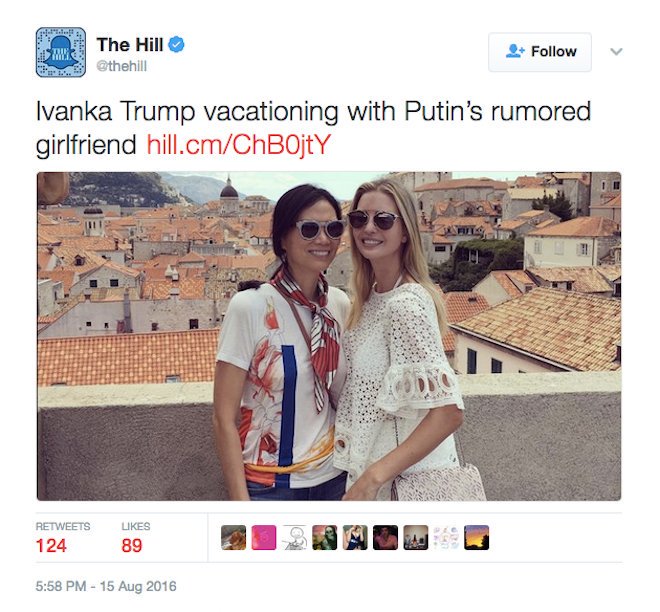Open the pale pastel liker avatar
The height and width of the screenshot is (612, 660).
(x=446, y=537)
